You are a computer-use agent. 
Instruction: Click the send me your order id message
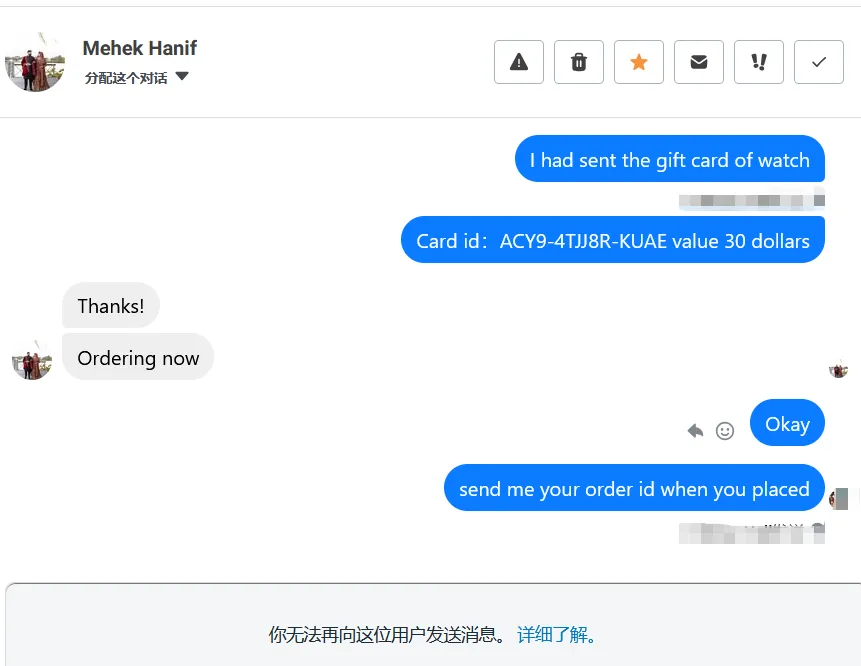click(634, 488)
